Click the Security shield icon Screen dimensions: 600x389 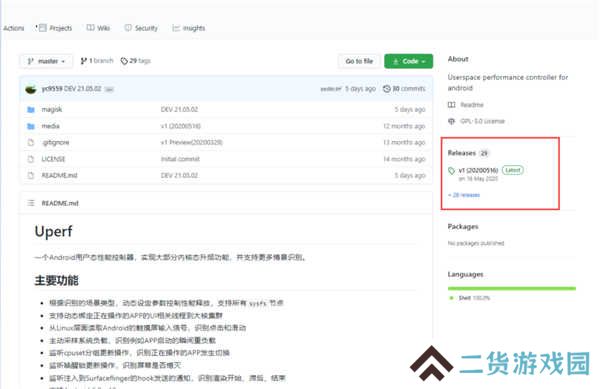click(128, 28)
